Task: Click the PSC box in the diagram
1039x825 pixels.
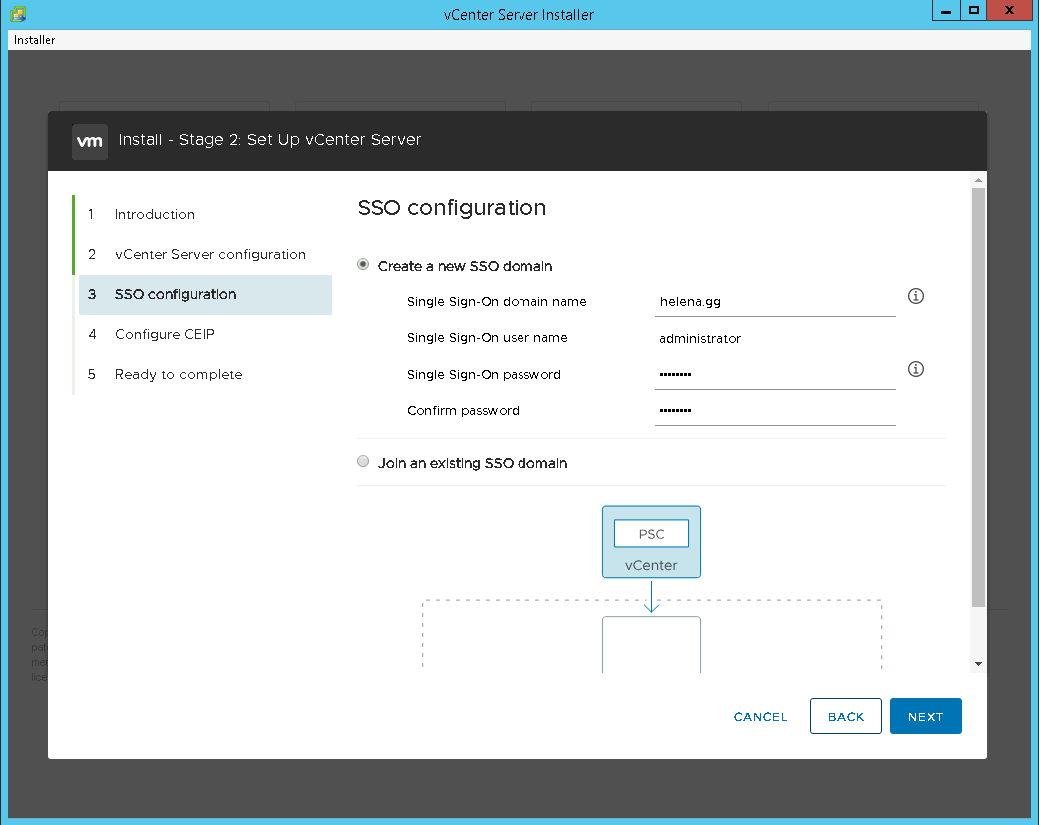Action: [x=651, y=534]
